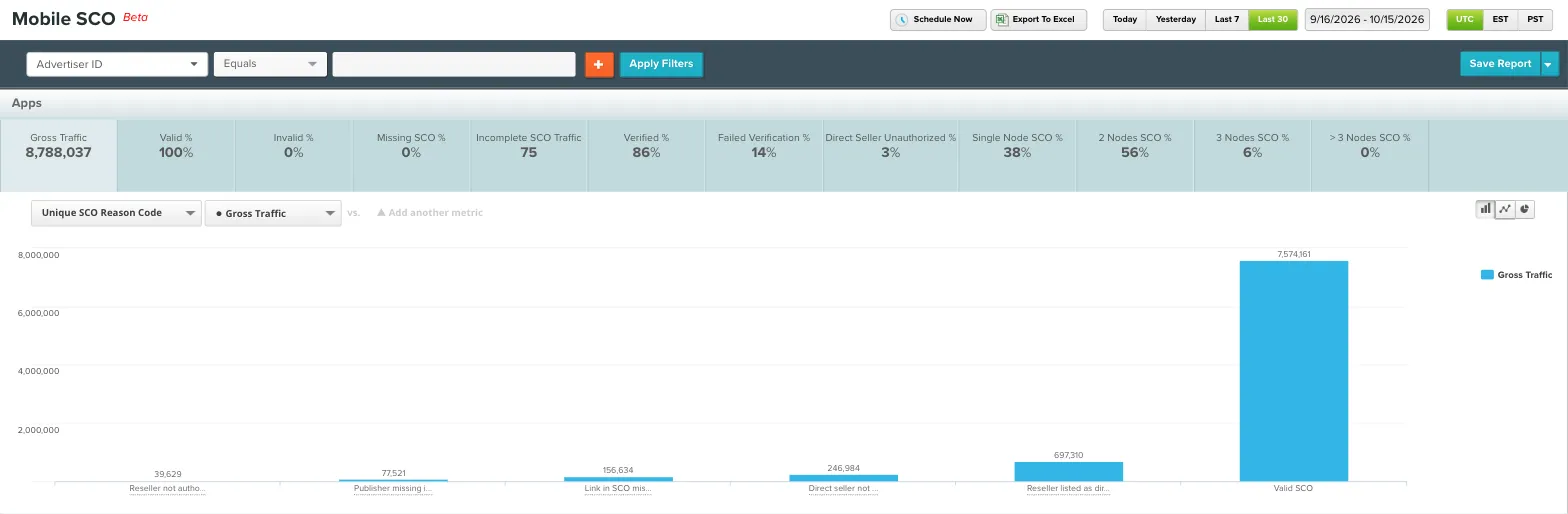Select the Valid % metric tab
This screenshot has width=1568, height=514.
pyautogui.click(x=176, y=155)
